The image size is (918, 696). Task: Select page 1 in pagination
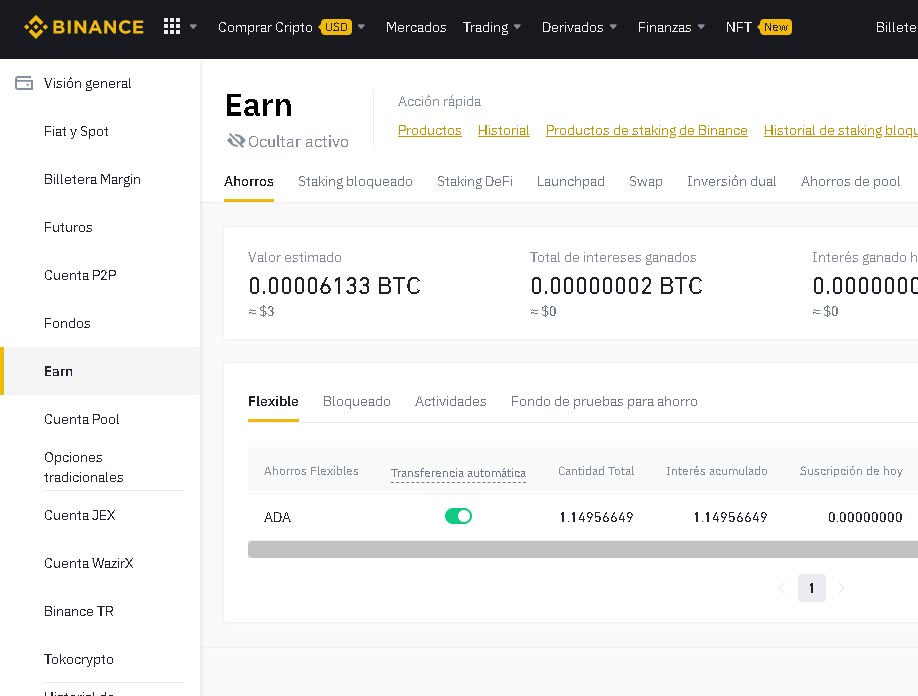pyautogui.click(x=811, y=588)
